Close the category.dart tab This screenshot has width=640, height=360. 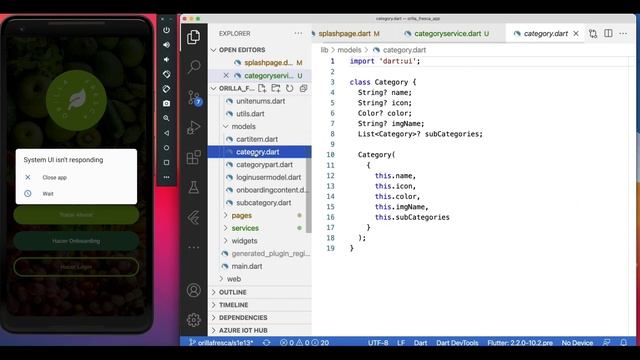point(576,33)
